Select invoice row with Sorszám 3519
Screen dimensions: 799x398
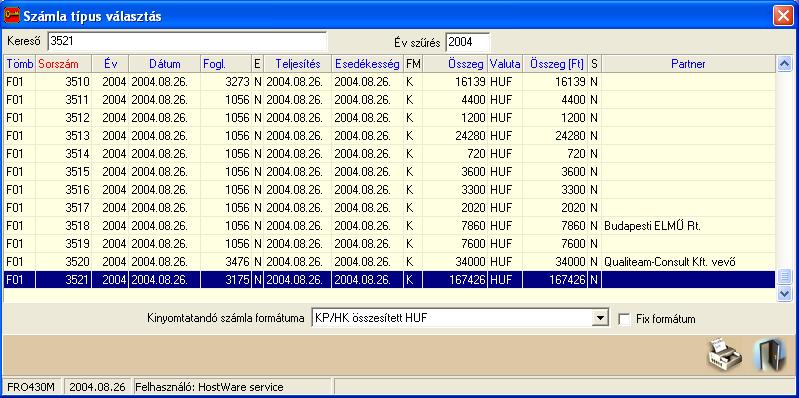pos(389,244)
